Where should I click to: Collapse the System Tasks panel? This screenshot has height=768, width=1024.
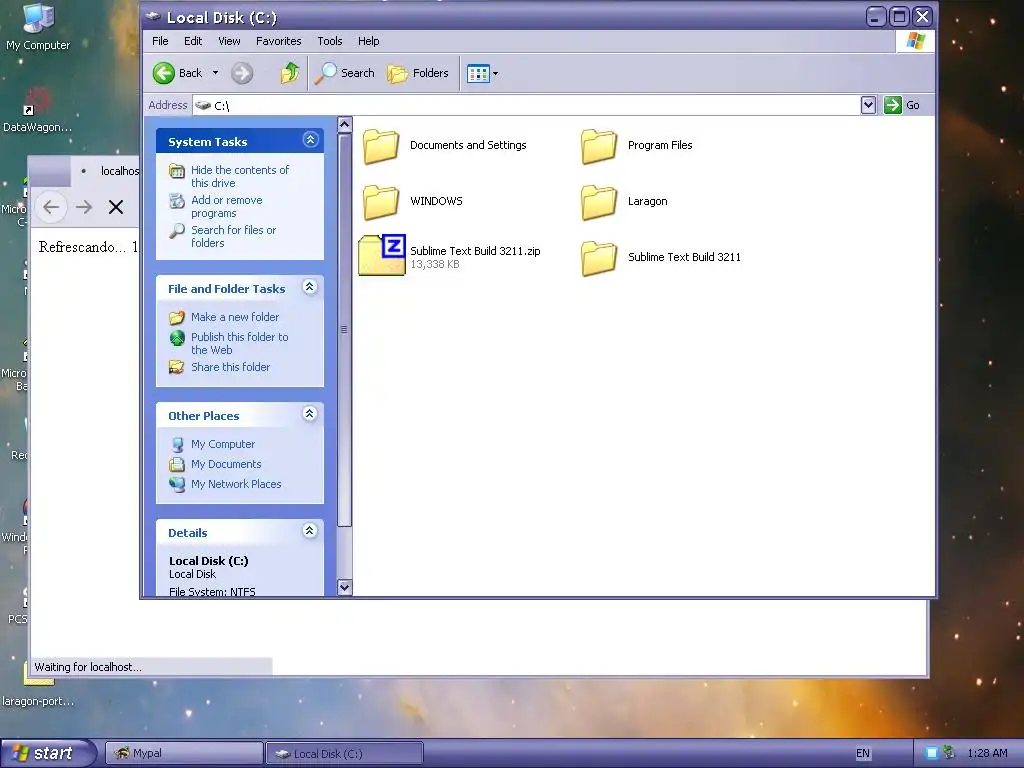coord(310,139)
